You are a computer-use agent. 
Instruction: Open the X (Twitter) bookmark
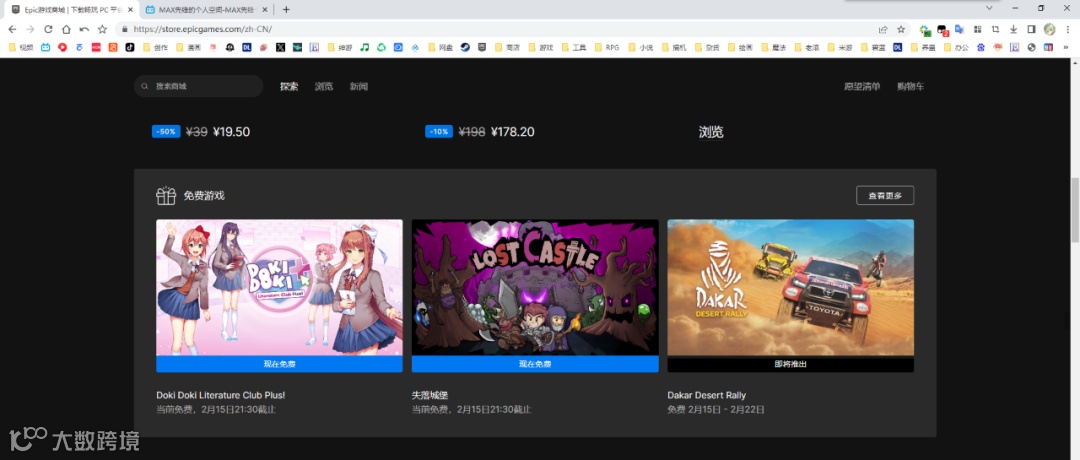pos(280,48)
